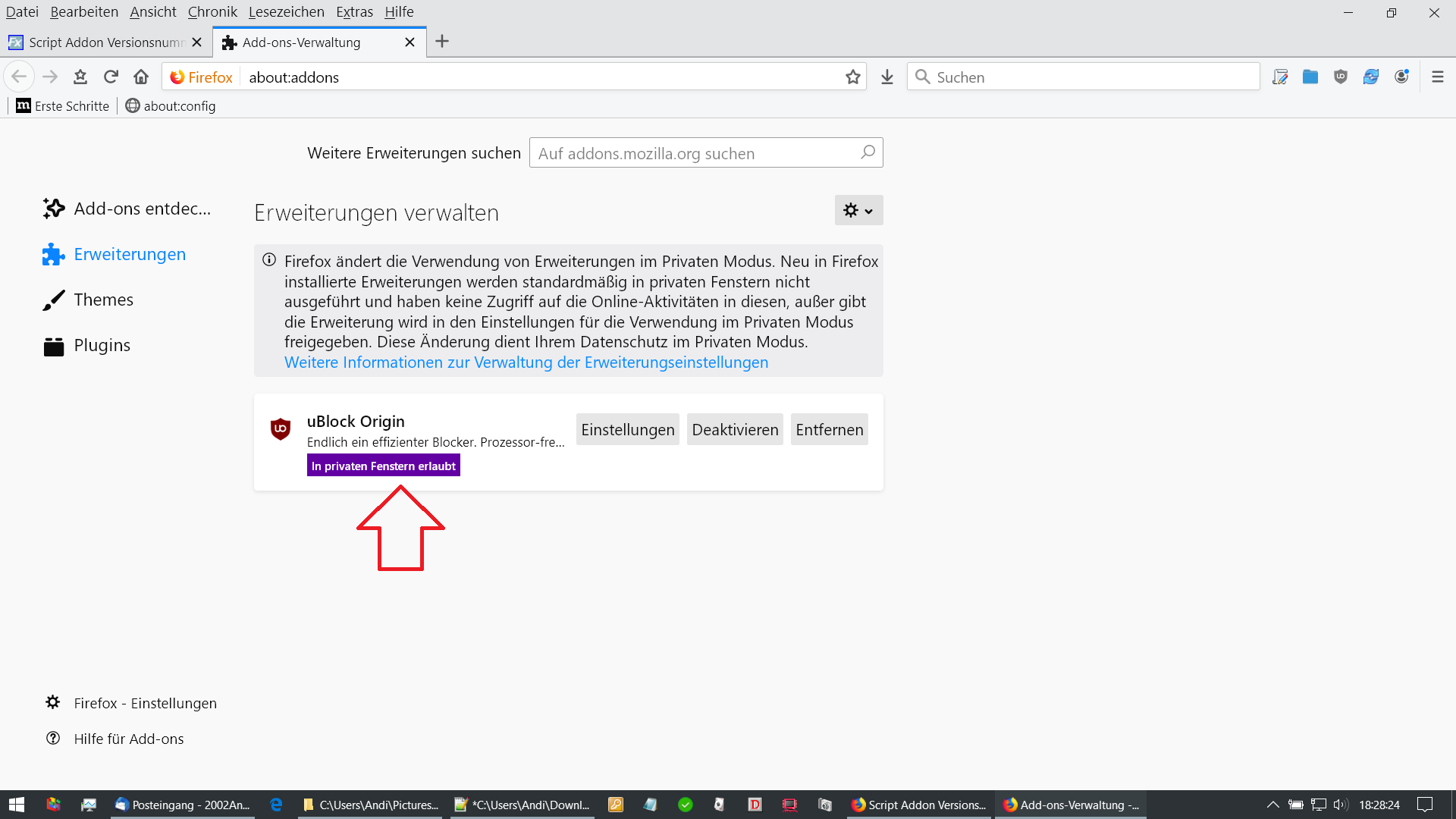Open the hamburger application menu
Screen dimensions: 1456x819
point(1437,77)
